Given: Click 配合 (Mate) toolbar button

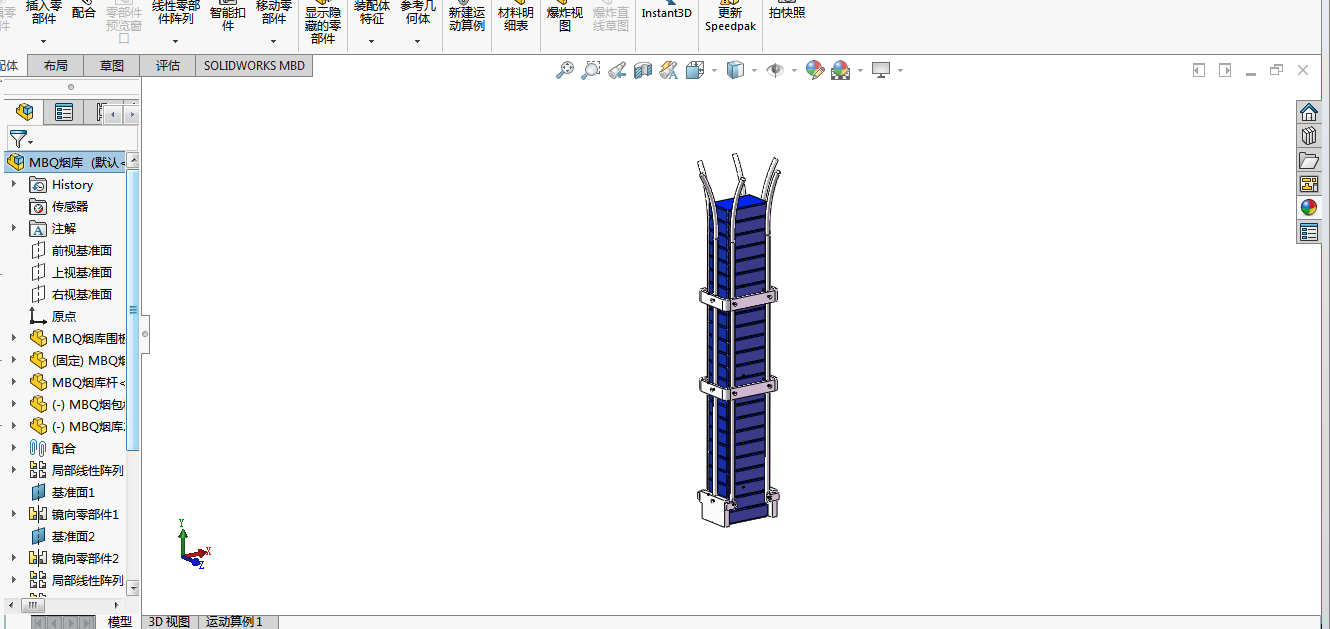Looking at the screenshot, I should (x=84, y=12).
